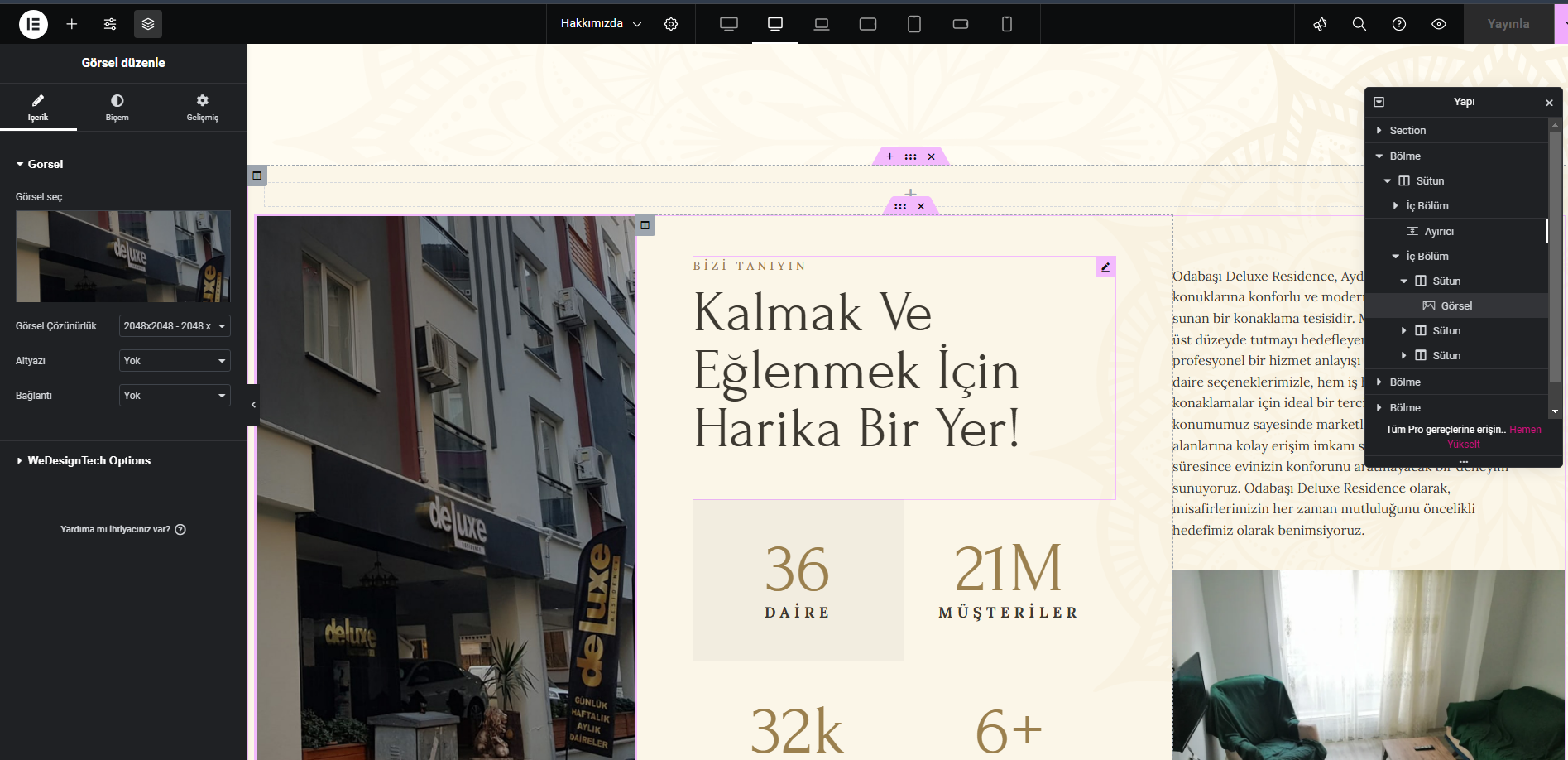Click the selected image thumbnail preview
Screen dimensions: 1568x760
123,256
